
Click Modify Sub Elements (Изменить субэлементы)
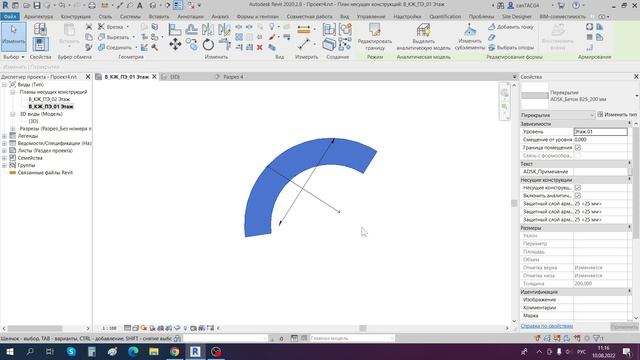point(469,37)
